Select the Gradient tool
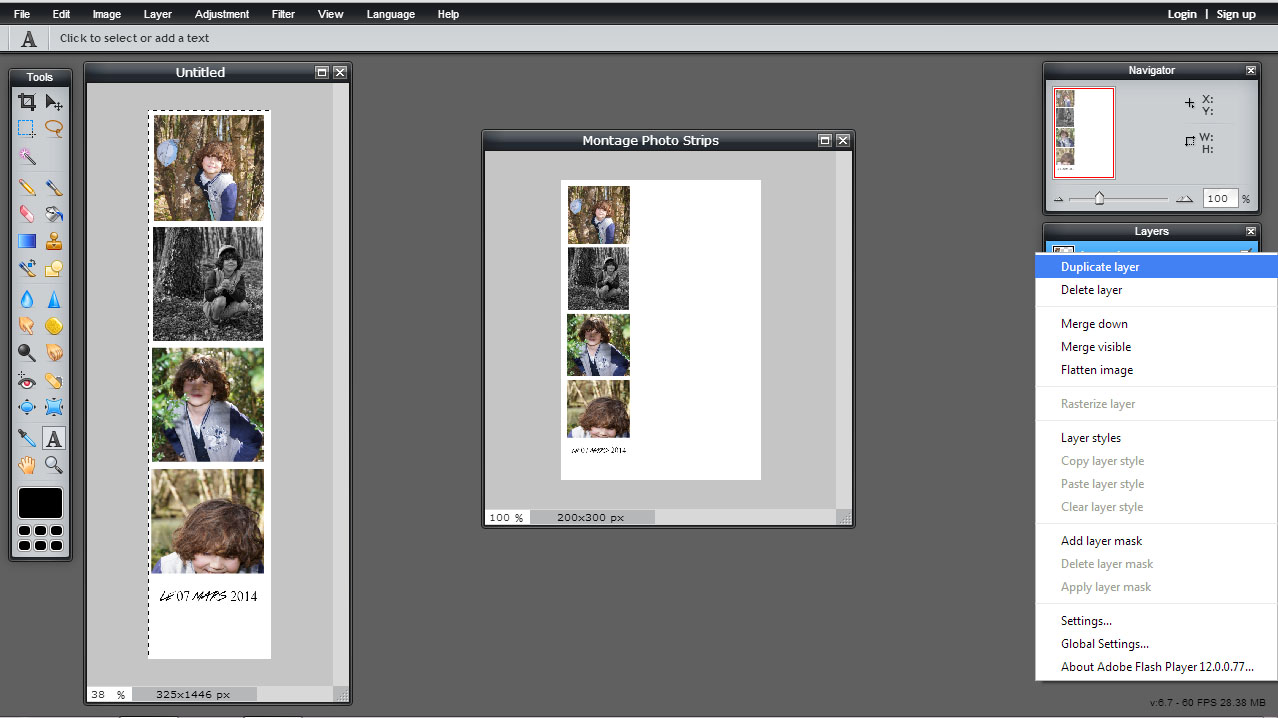Image resolution: width=1278 pixels, height=718 pixels. click(27, 241)
